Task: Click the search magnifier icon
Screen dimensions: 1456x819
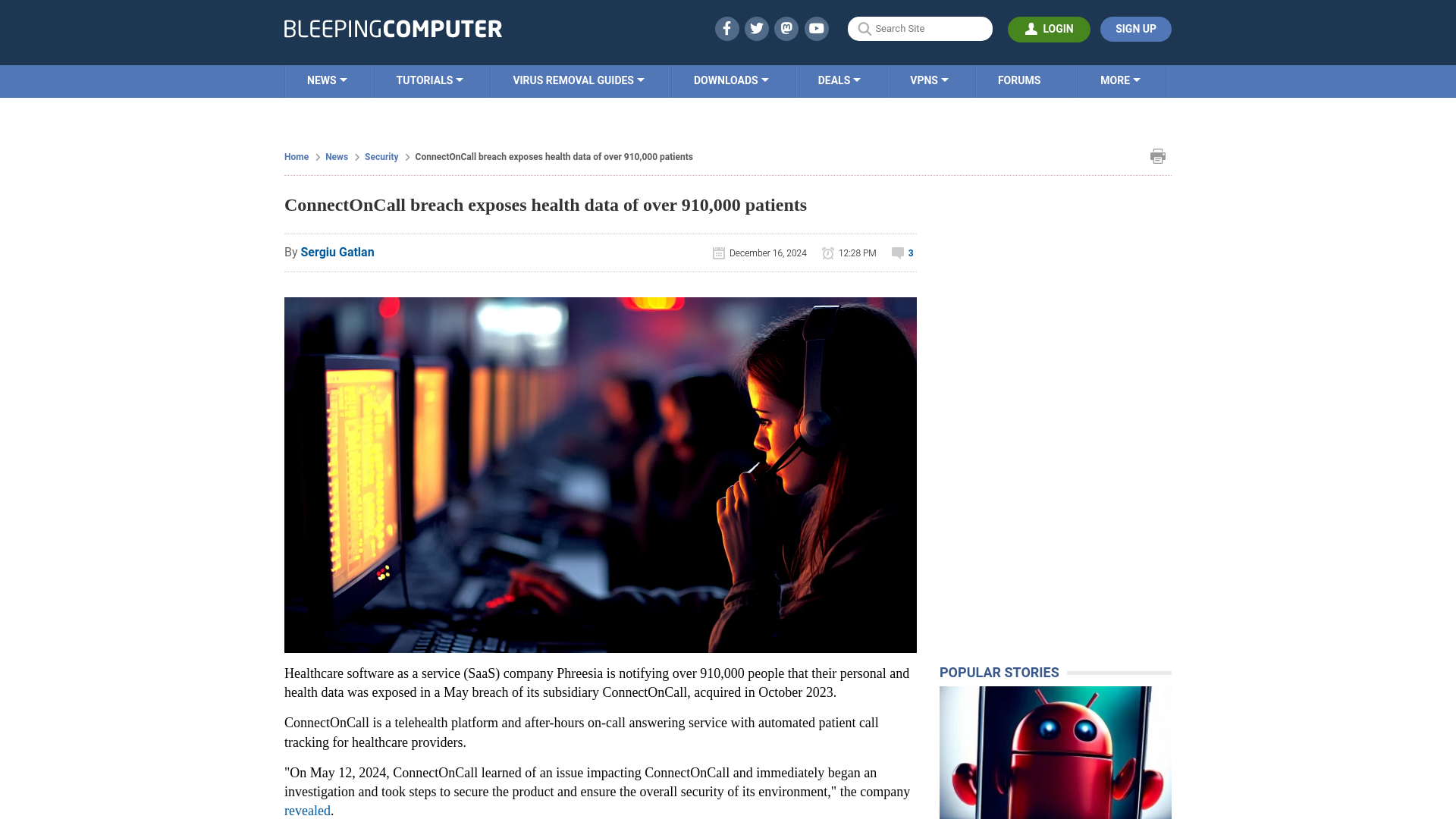Action: coord(864,29)
